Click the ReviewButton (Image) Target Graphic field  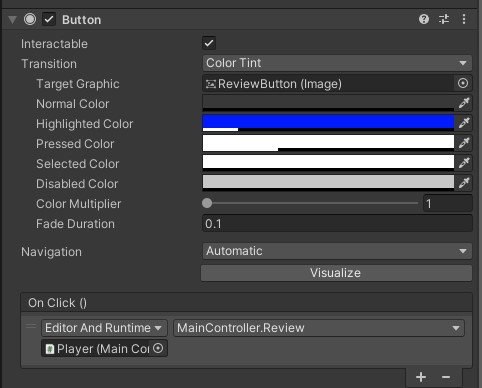(328, 83)
